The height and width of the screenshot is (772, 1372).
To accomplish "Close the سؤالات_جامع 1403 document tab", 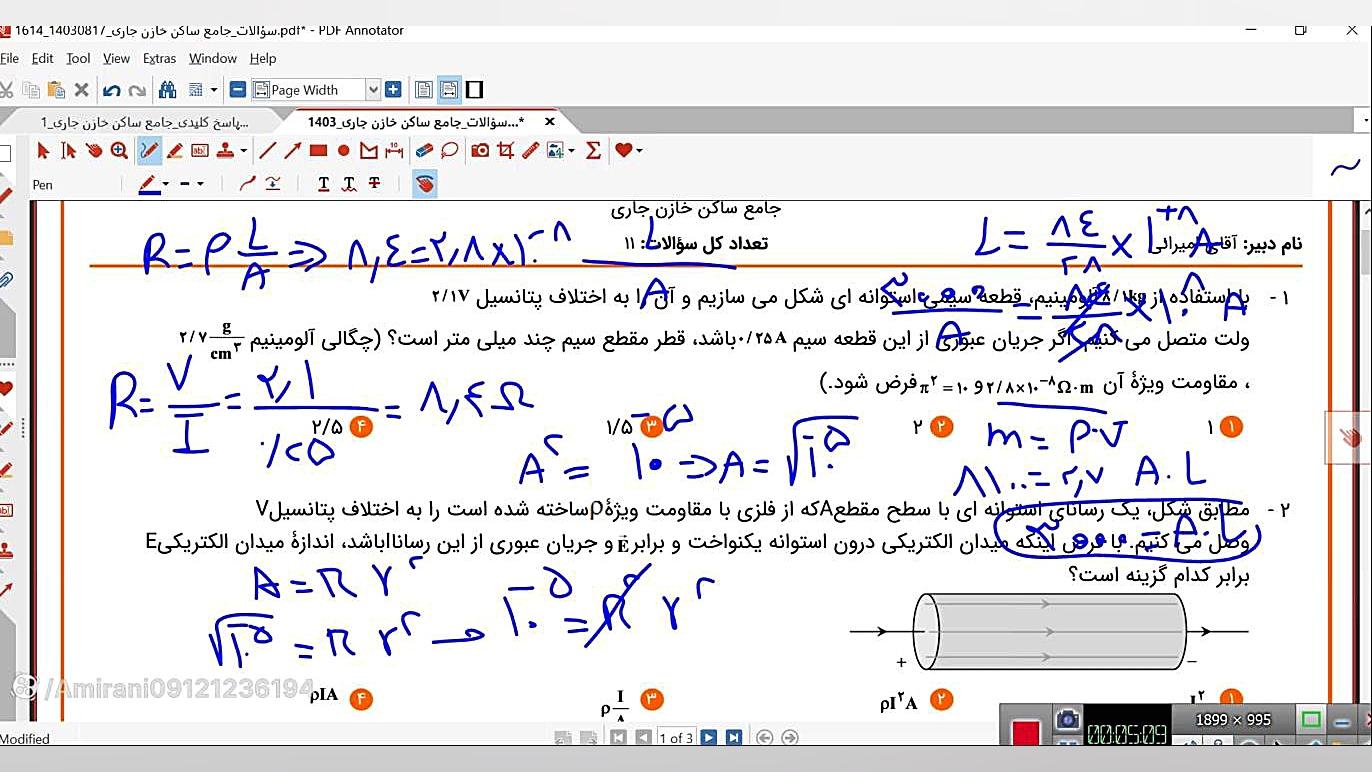I will tap(549, 122).
